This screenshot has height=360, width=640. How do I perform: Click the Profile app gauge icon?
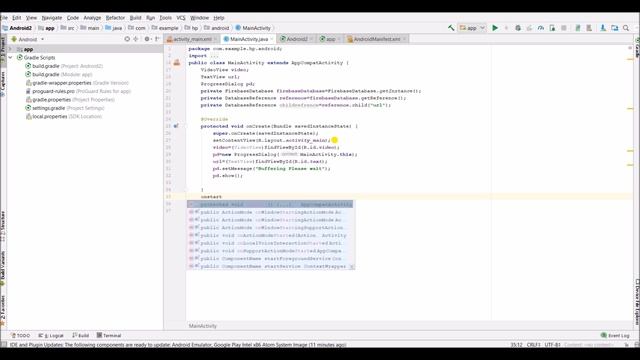tap(541, 28)
